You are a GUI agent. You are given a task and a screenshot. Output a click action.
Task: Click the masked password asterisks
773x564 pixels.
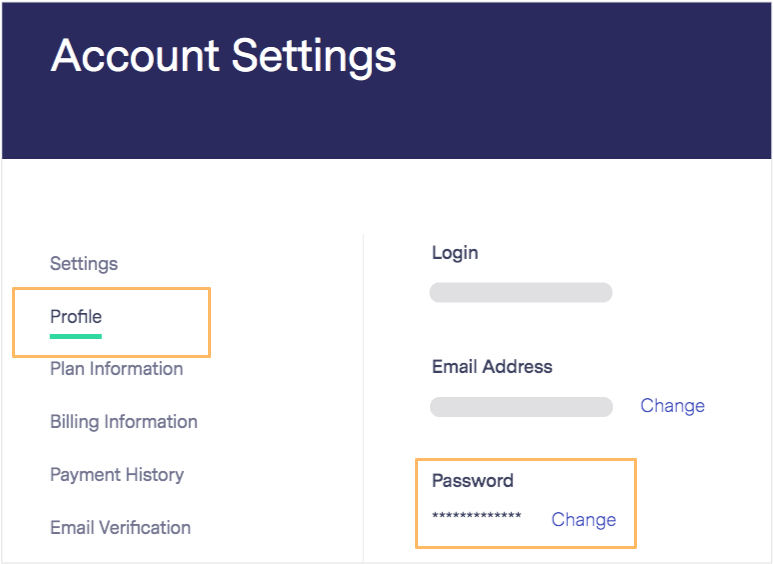(477, 516)
